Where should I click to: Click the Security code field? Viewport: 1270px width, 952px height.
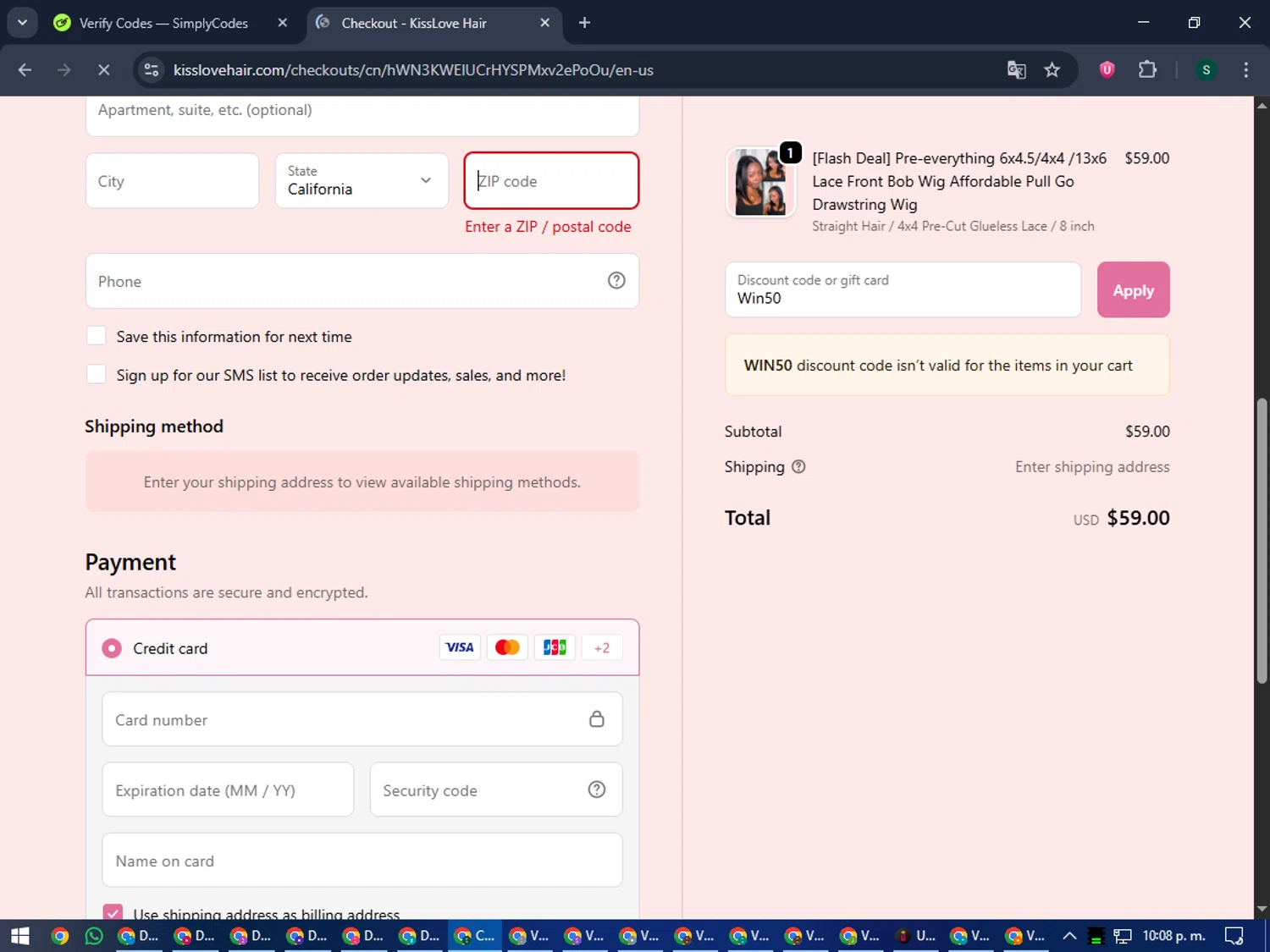496,790
